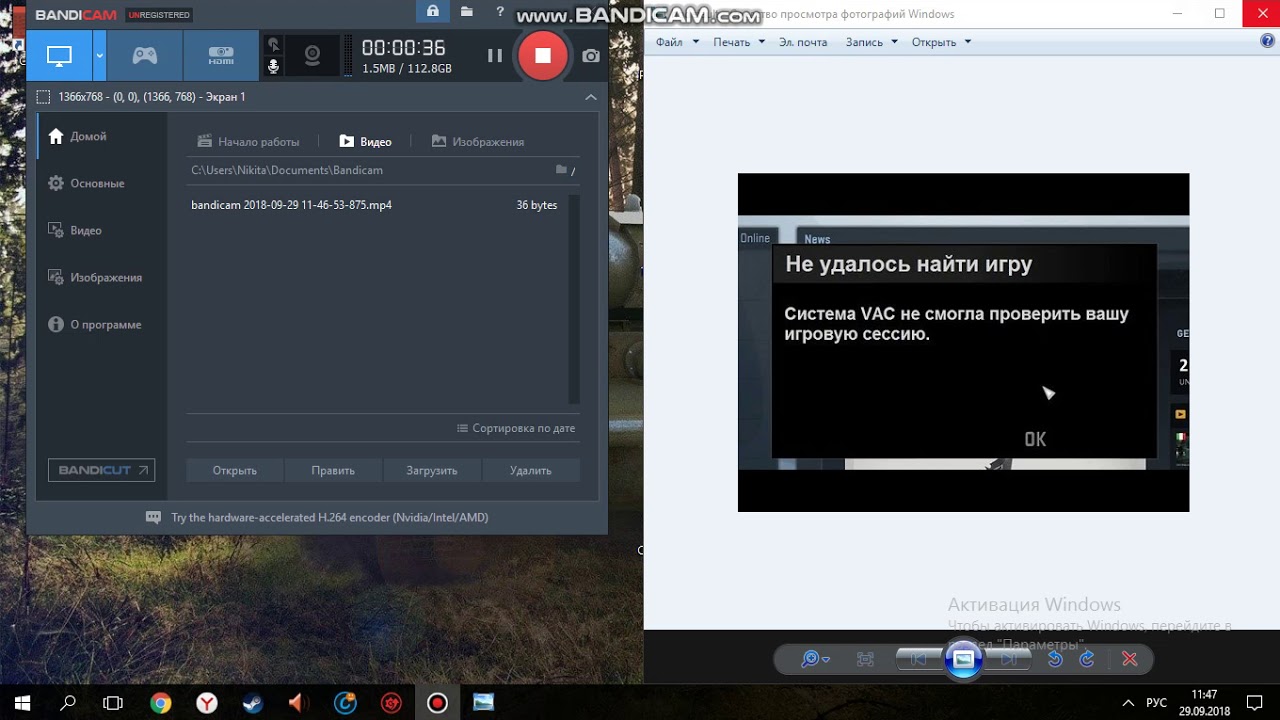Click the Bandicam lock icon
This screenshot has width=1280, height=720.
(432, 12)
